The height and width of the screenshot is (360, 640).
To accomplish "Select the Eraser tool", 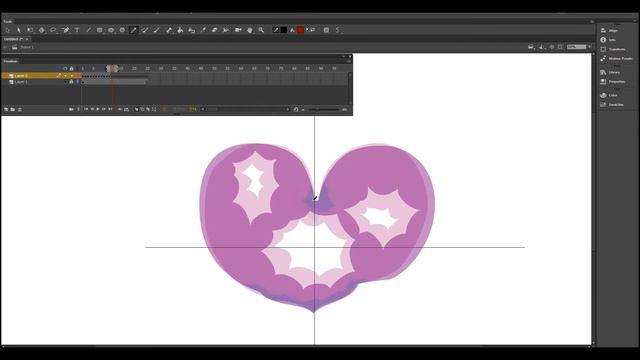I will [214, 30].
